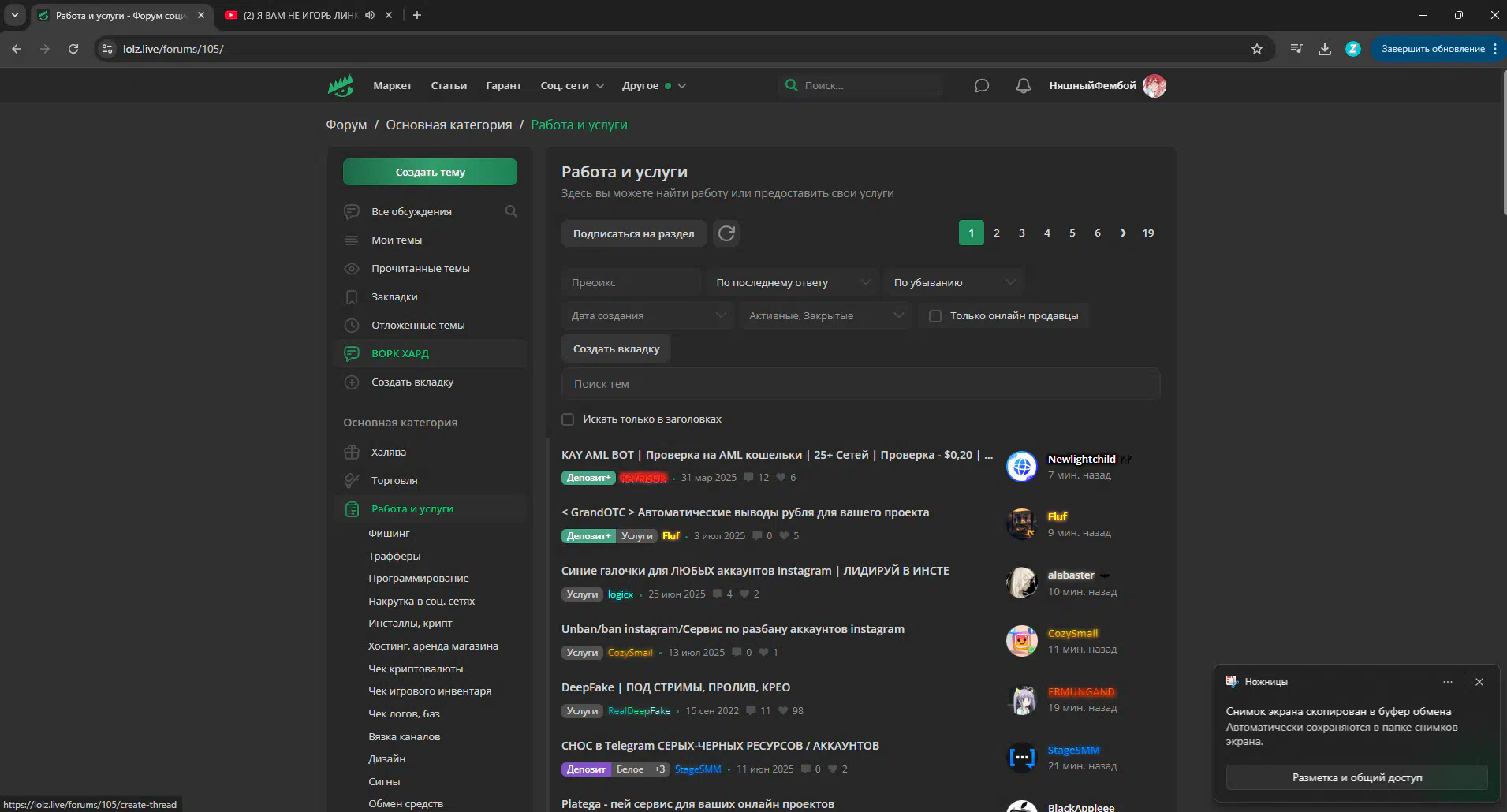Open Фишинг subforum link
This screenshot has height=812, width=1507.
point(389,533)
